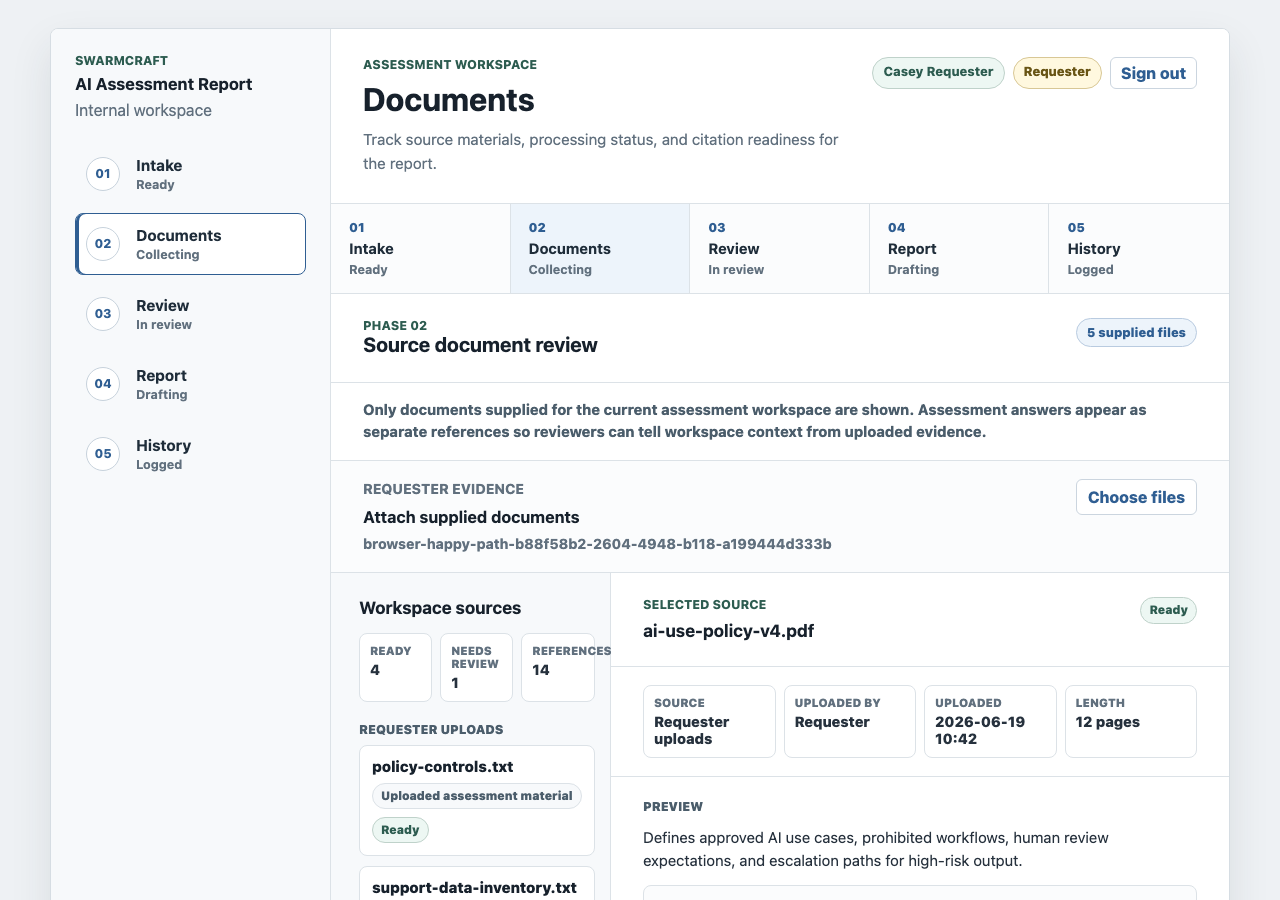Click the Source document review heading
The height and width of the screenshot is (900, 1280).
(480, 346)
